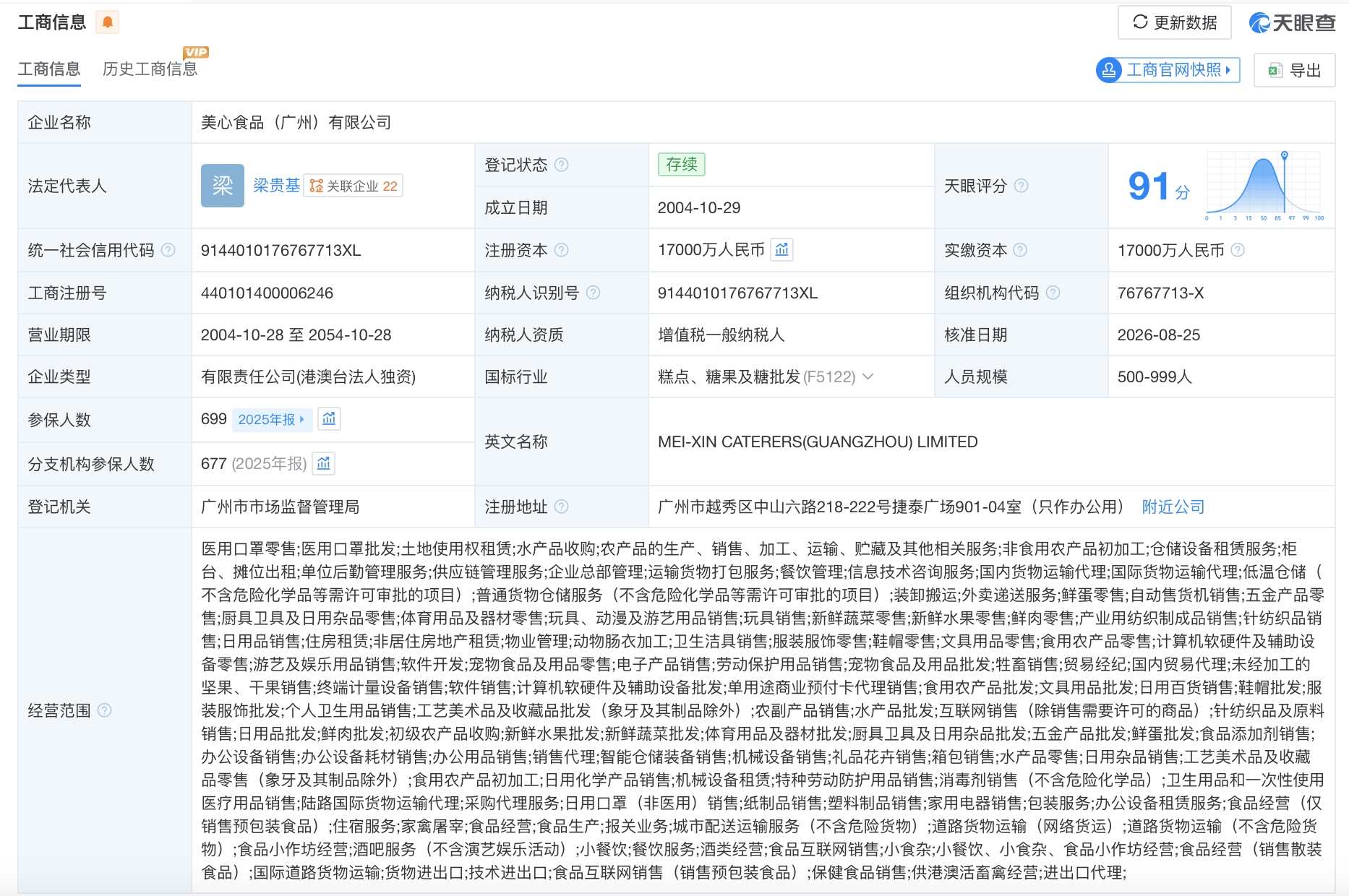
Task: Click help icon next to 组织机构代码
Action: [1053, 293]
